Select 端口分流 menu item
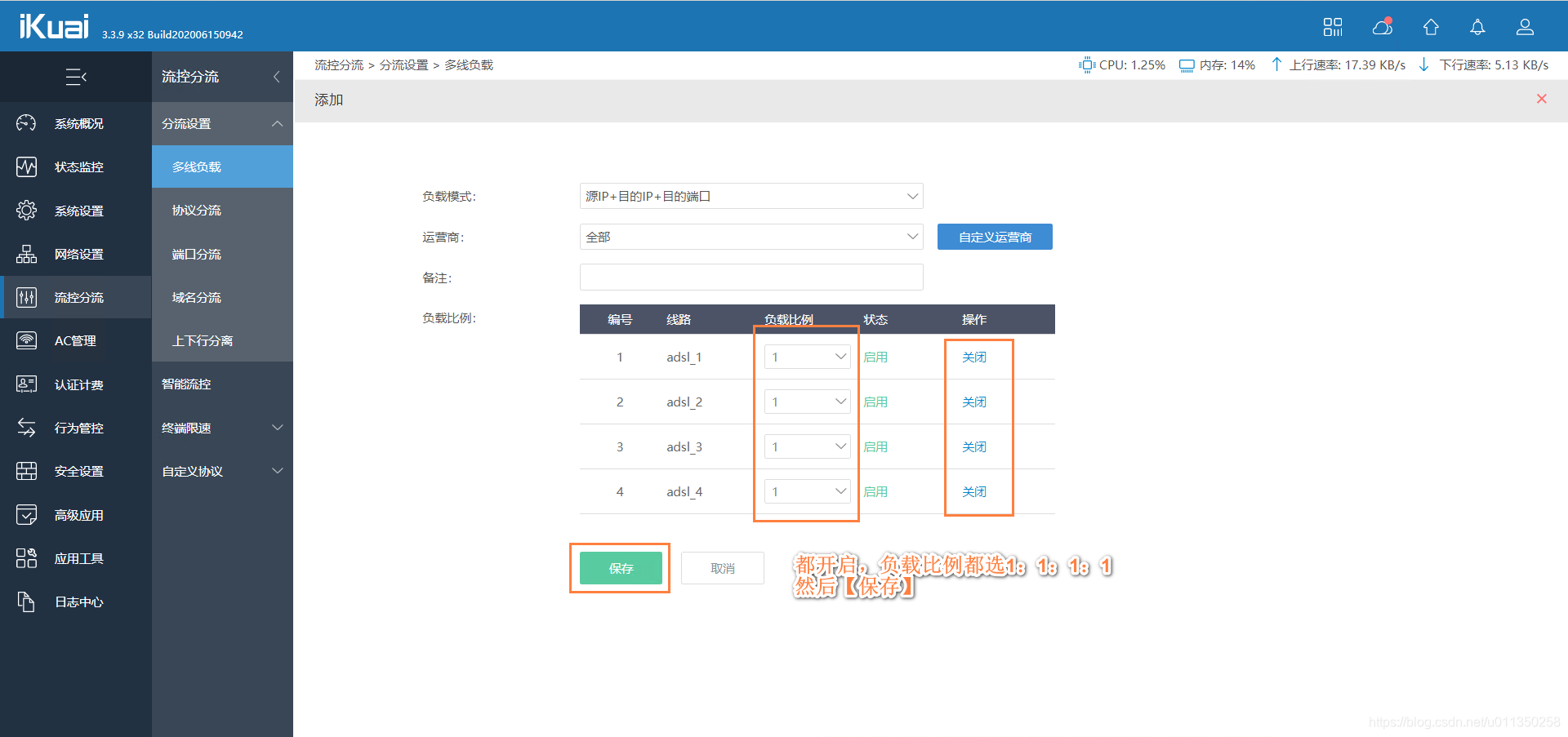The image size is (1568, 737). pos(222,254)
